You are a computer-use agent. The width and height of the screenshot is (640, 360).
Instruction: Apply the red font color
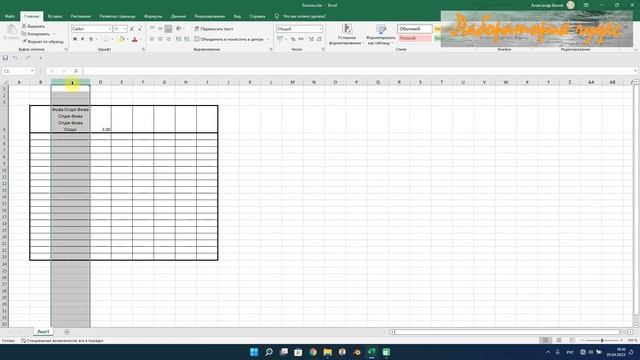pos(135,39)
